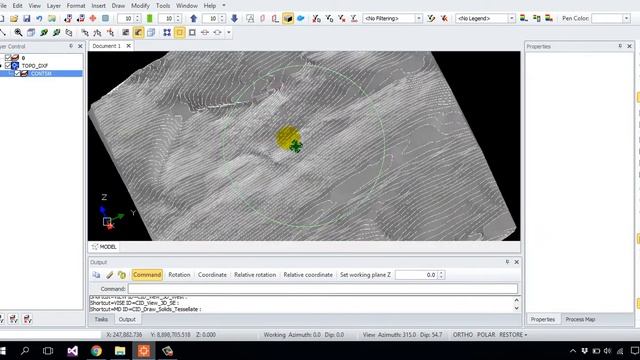Screen dimensions: 640x360
Task: Click the green bar icon between step fields
Action: tap(149, 18)
